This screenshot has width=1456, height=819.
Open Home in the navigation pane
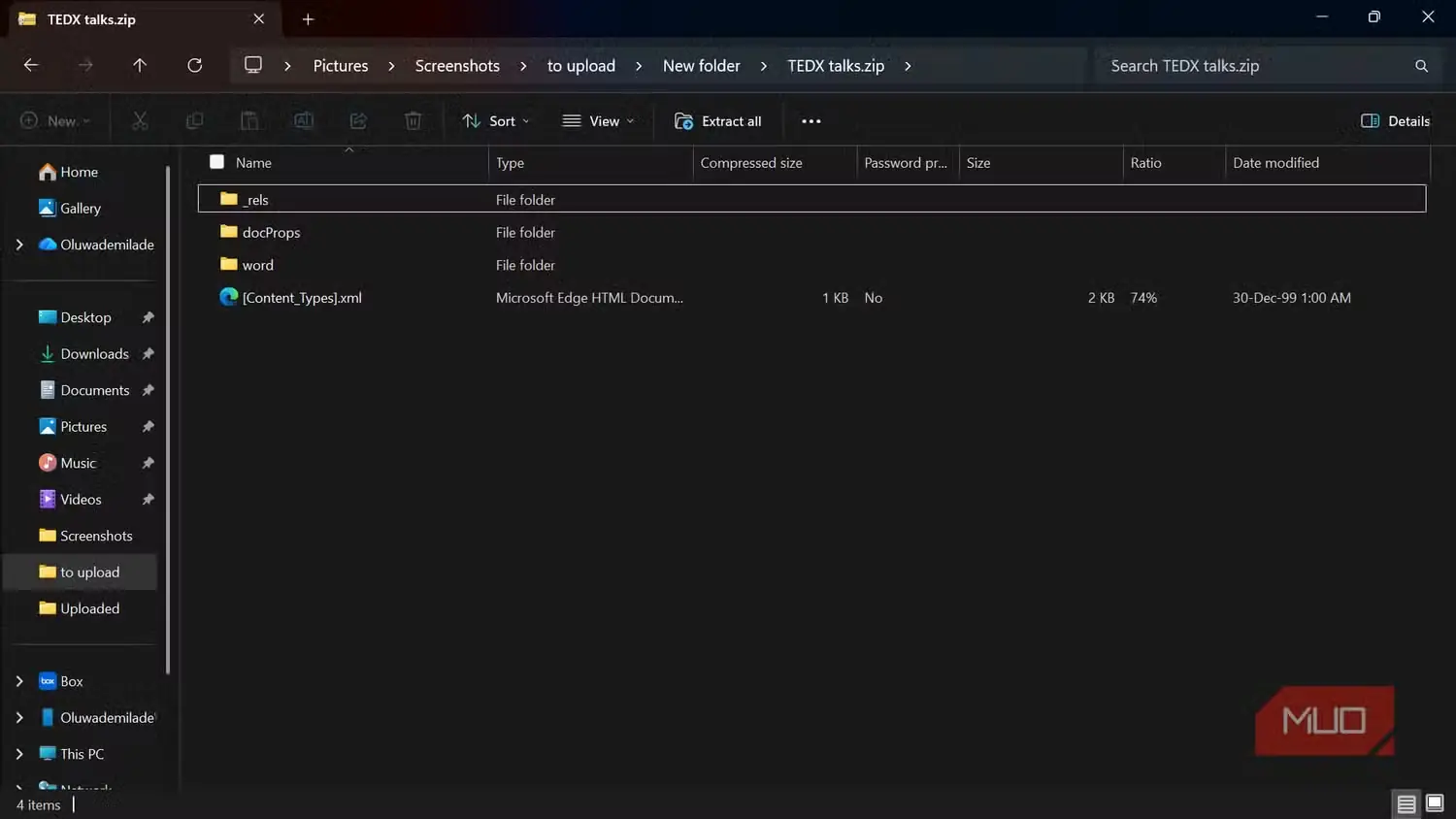coord(80,172)
